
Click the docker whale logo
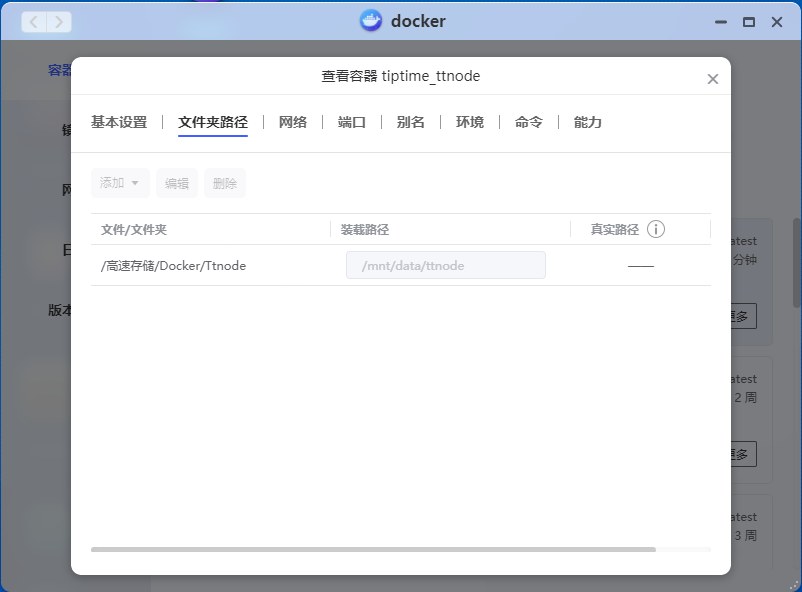(x=371, y=21)
